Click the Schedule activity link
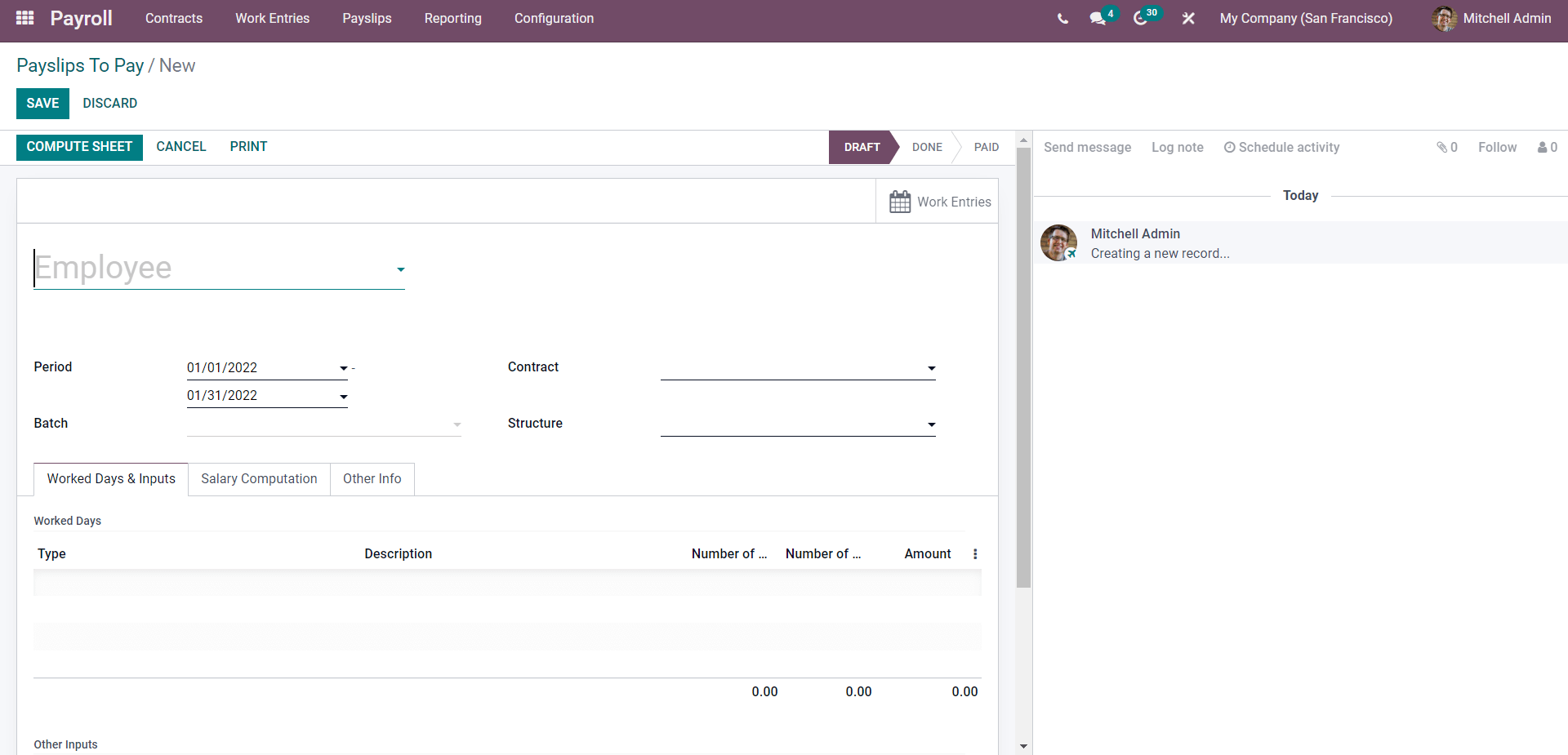 click(1281, 148)
